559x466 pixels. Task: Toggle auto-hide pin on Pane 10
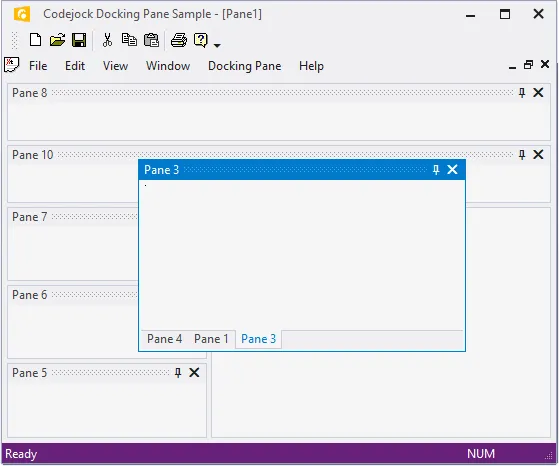(522, 155)
